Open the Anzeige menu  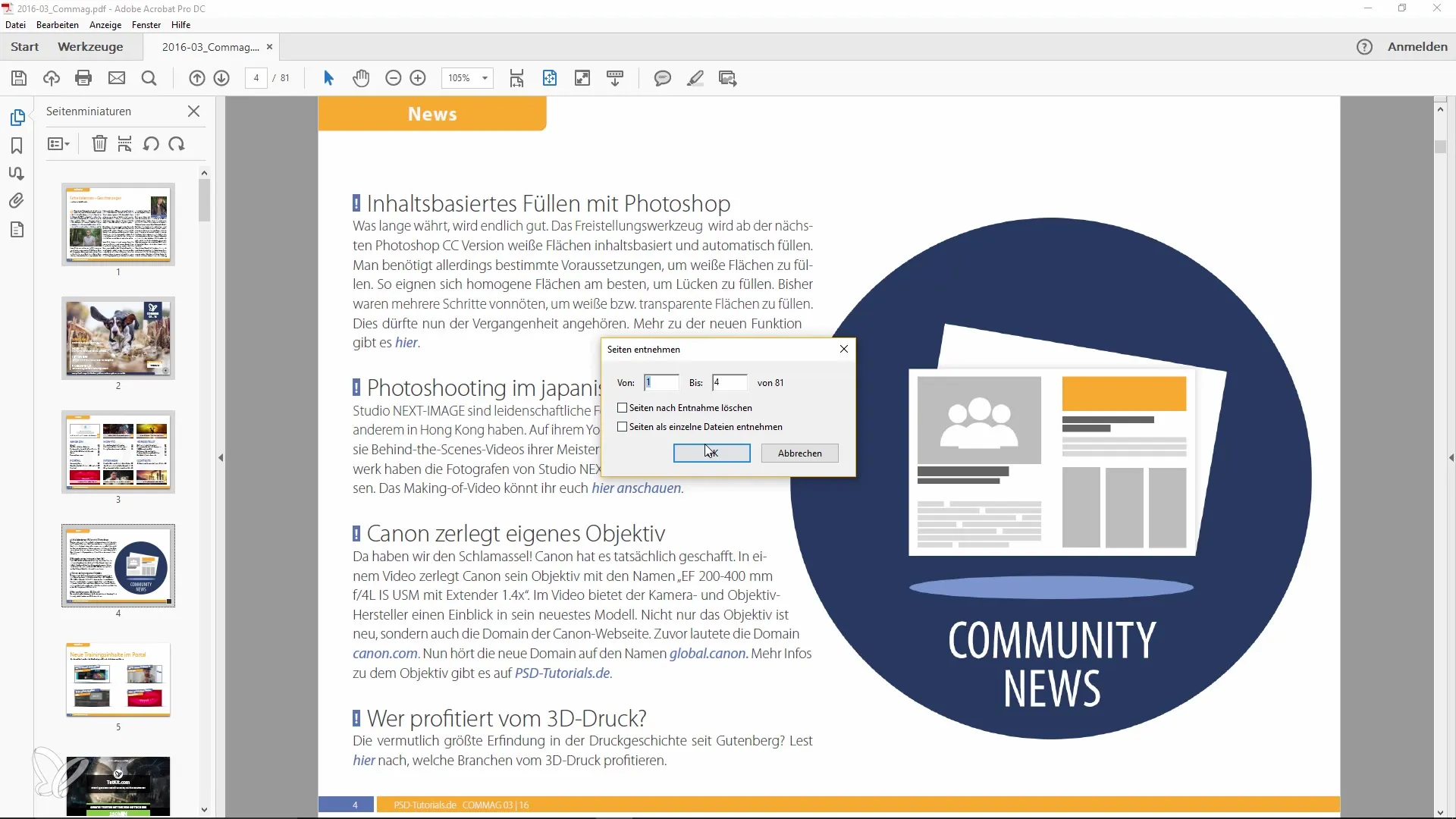tap(105, 25)
